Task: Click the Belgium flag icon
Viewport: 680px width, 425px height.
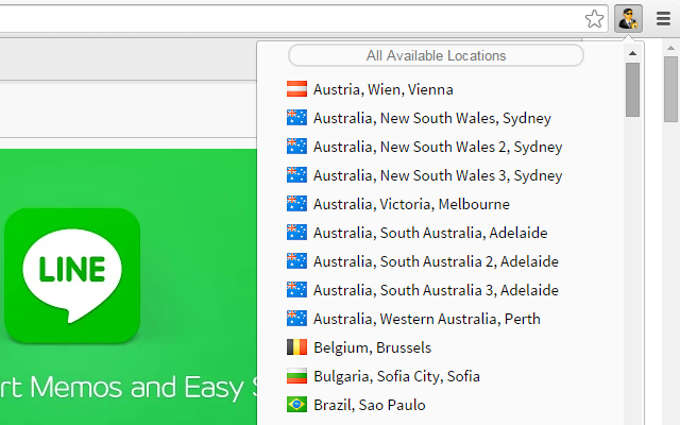Action: [x=297, y=347]
